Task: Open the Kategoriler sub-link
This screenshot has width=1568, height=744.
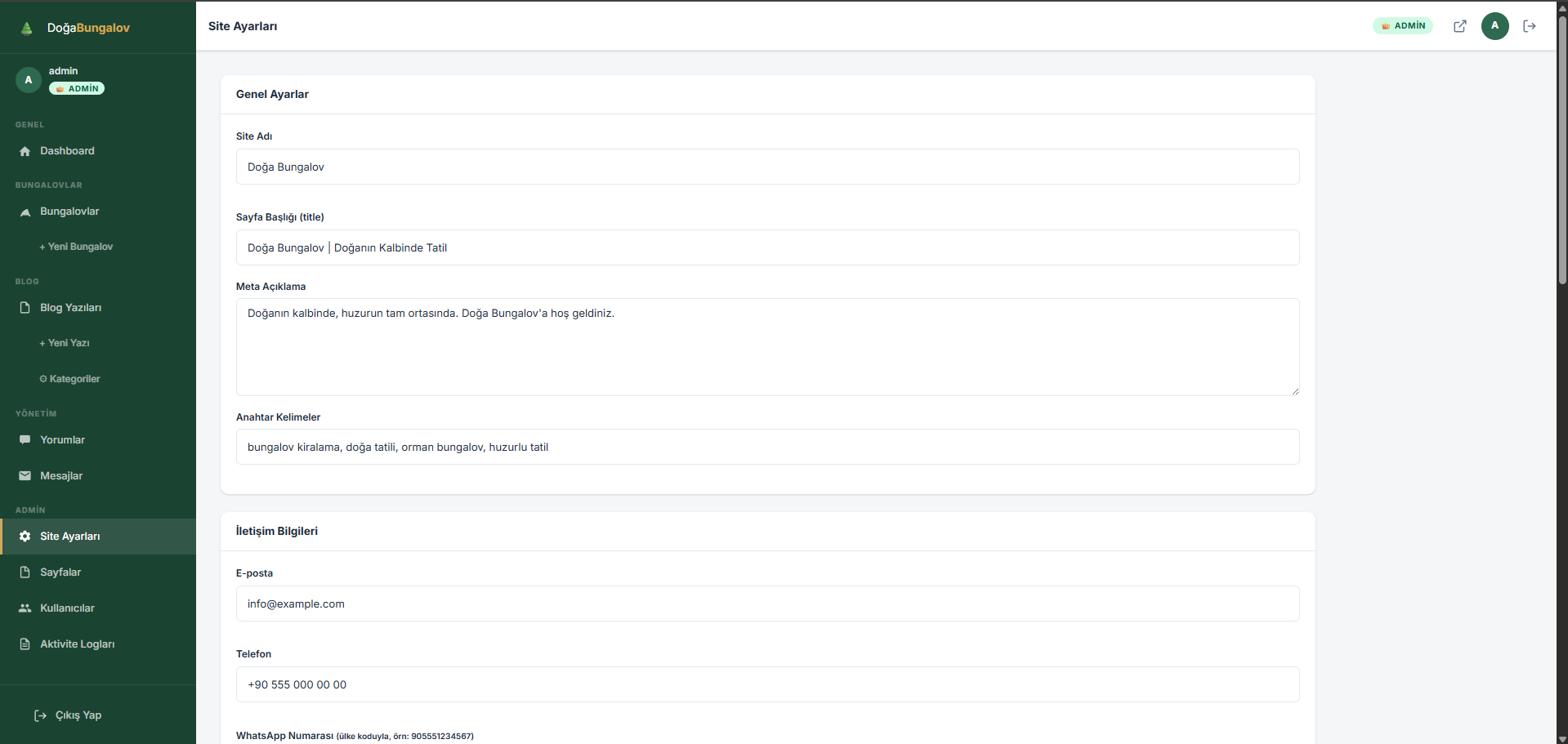Action: [70, 379]
